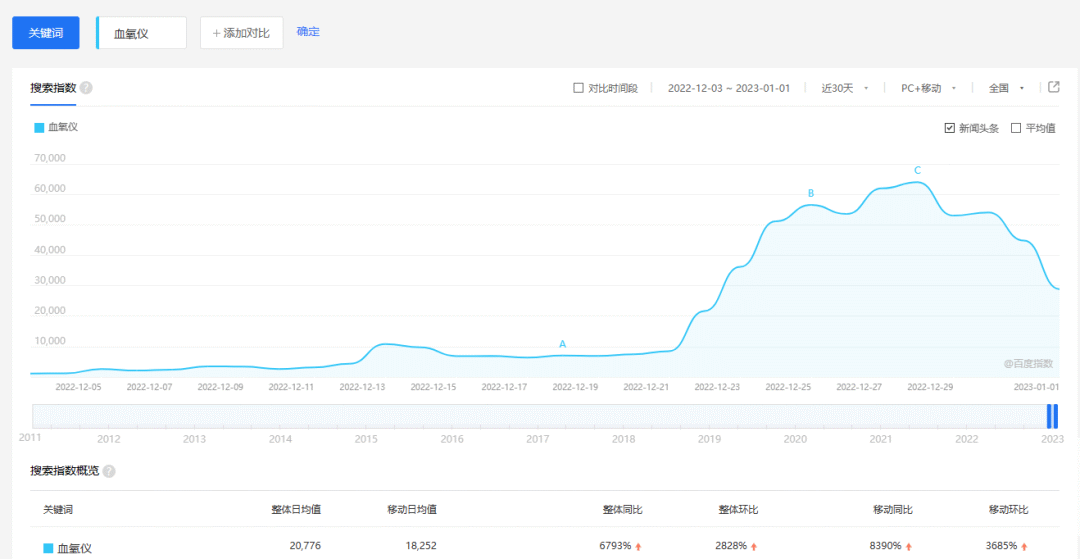1080x559 pixels.
Task: Uncheck the 新闻头条 checkbox
Action: pos(950,128)
